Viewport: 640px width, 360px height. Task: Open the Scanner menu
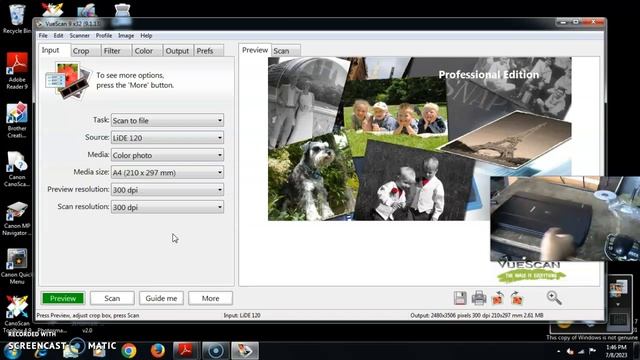click(x=80, y=36)
